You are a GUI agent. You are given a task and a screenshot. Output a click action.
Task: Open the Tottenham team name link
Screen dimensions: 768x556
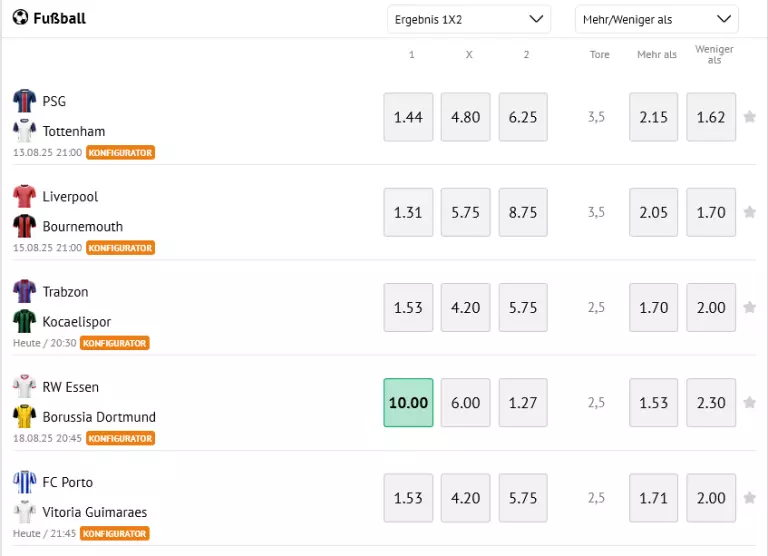coord(74,131)
